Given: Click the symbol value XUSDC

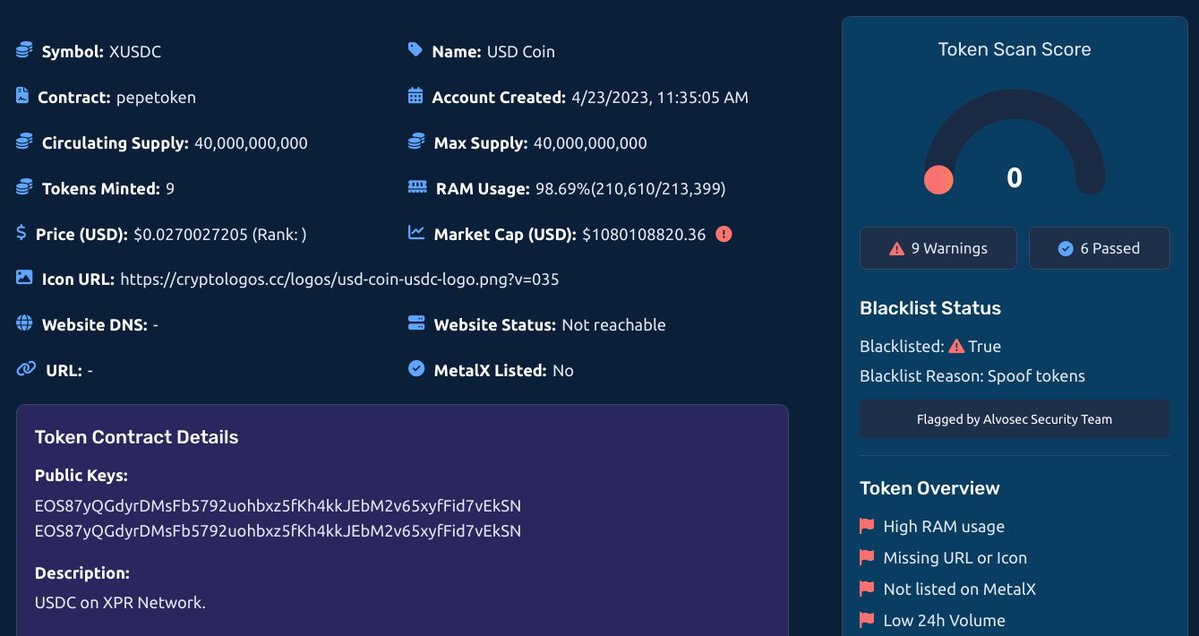Looking at the screenshot, I should coord(135,52).
